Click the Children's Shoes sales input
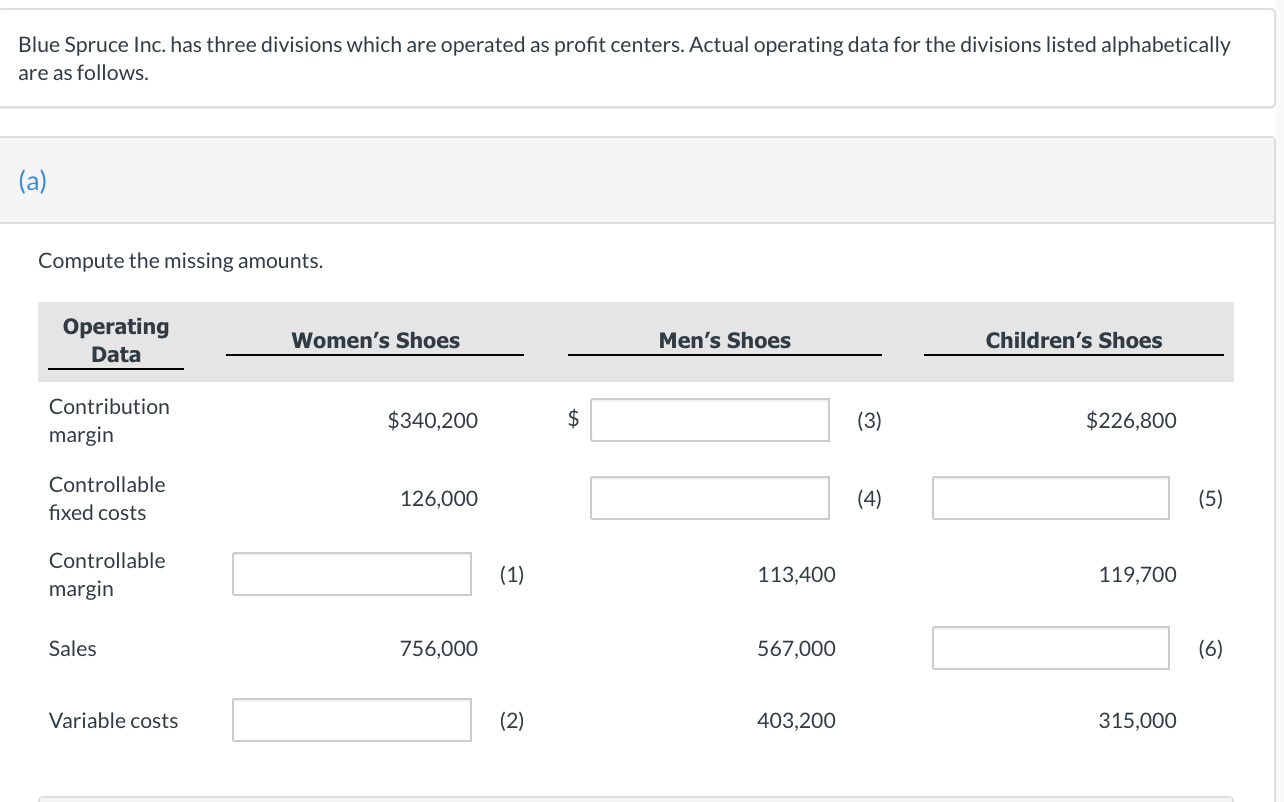 pyautogui.click(x=1050, y=648)
